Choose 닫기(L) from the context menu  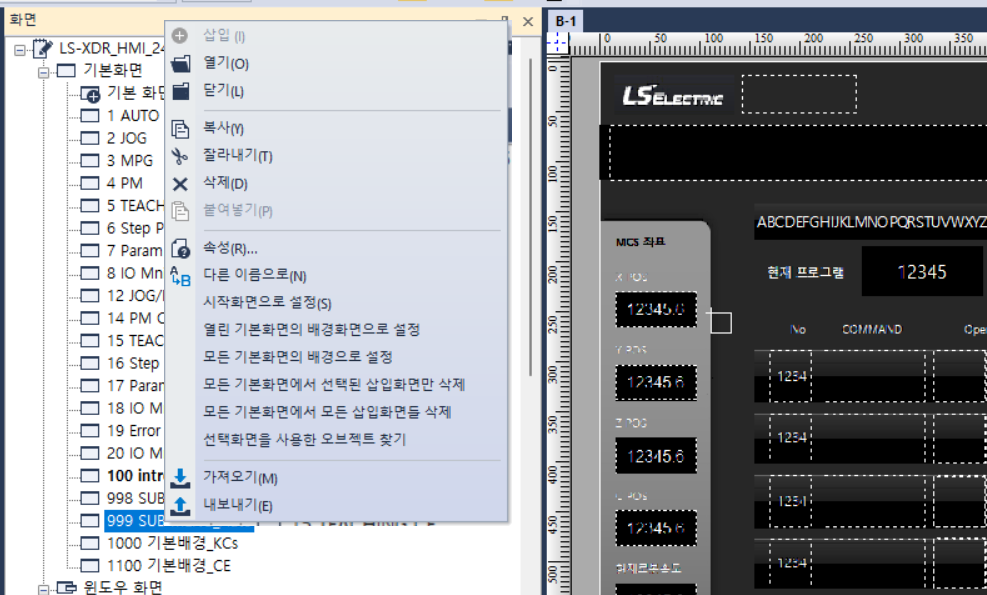223,91
